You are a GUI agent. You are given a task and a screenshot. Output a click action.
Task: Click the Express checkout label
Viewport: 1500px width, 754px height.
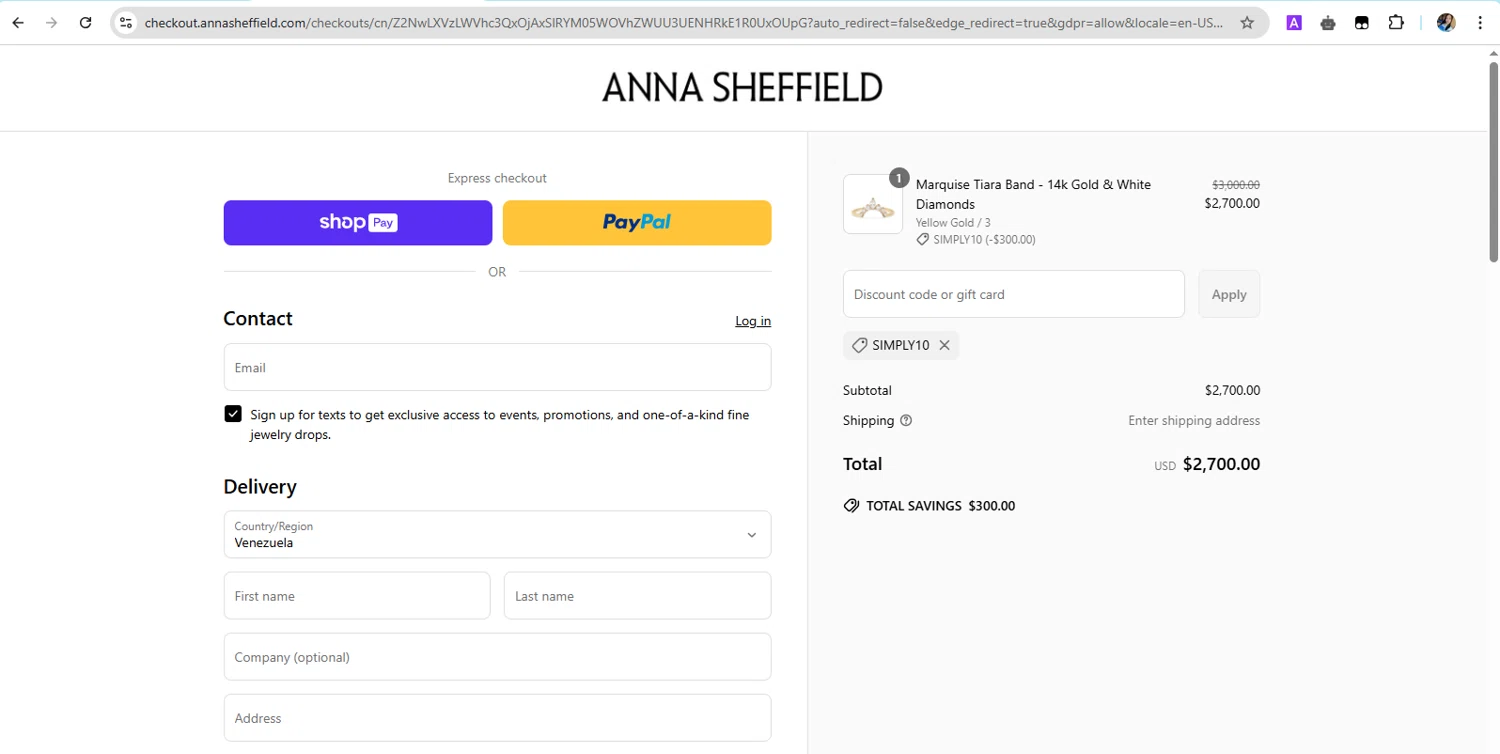point(497,178)
